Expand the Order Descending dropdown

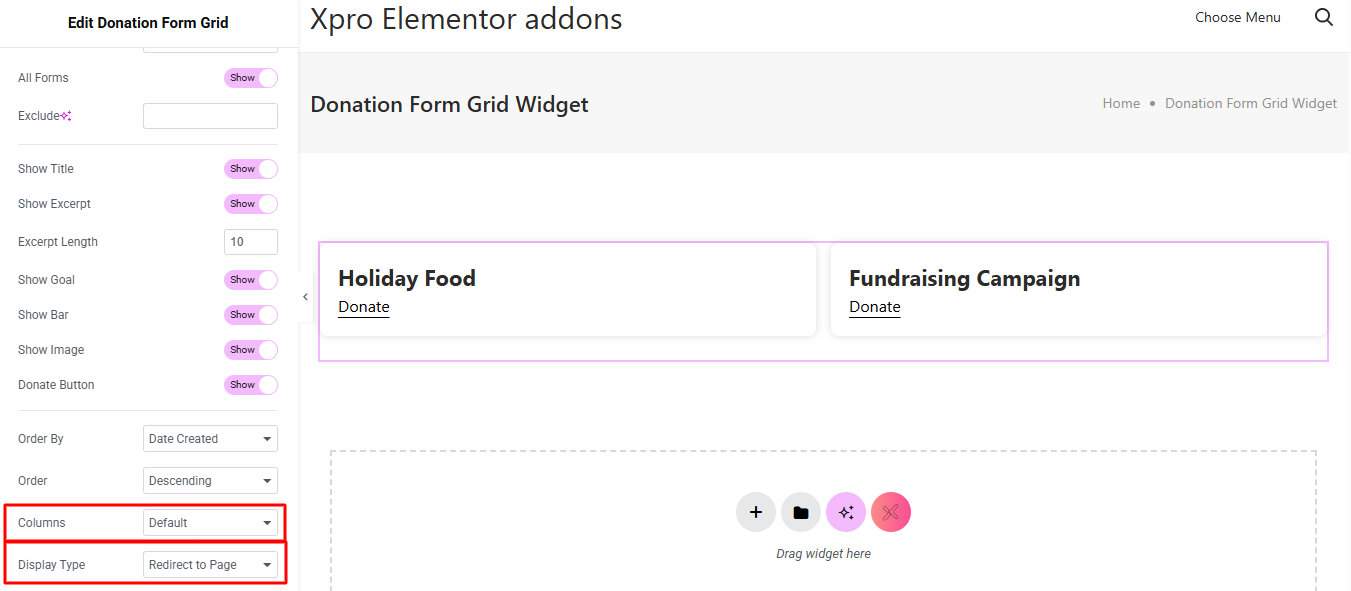click(x=210, y=481)
